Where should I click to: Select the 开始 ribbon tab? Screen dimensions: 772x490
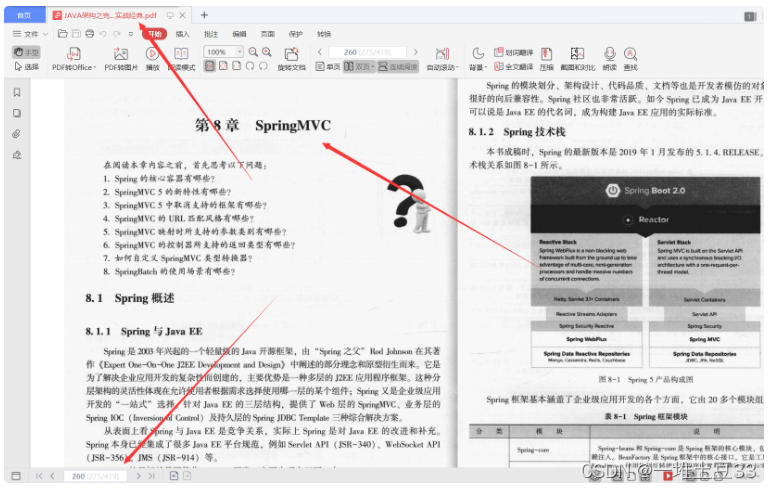[x=155, y=34]
